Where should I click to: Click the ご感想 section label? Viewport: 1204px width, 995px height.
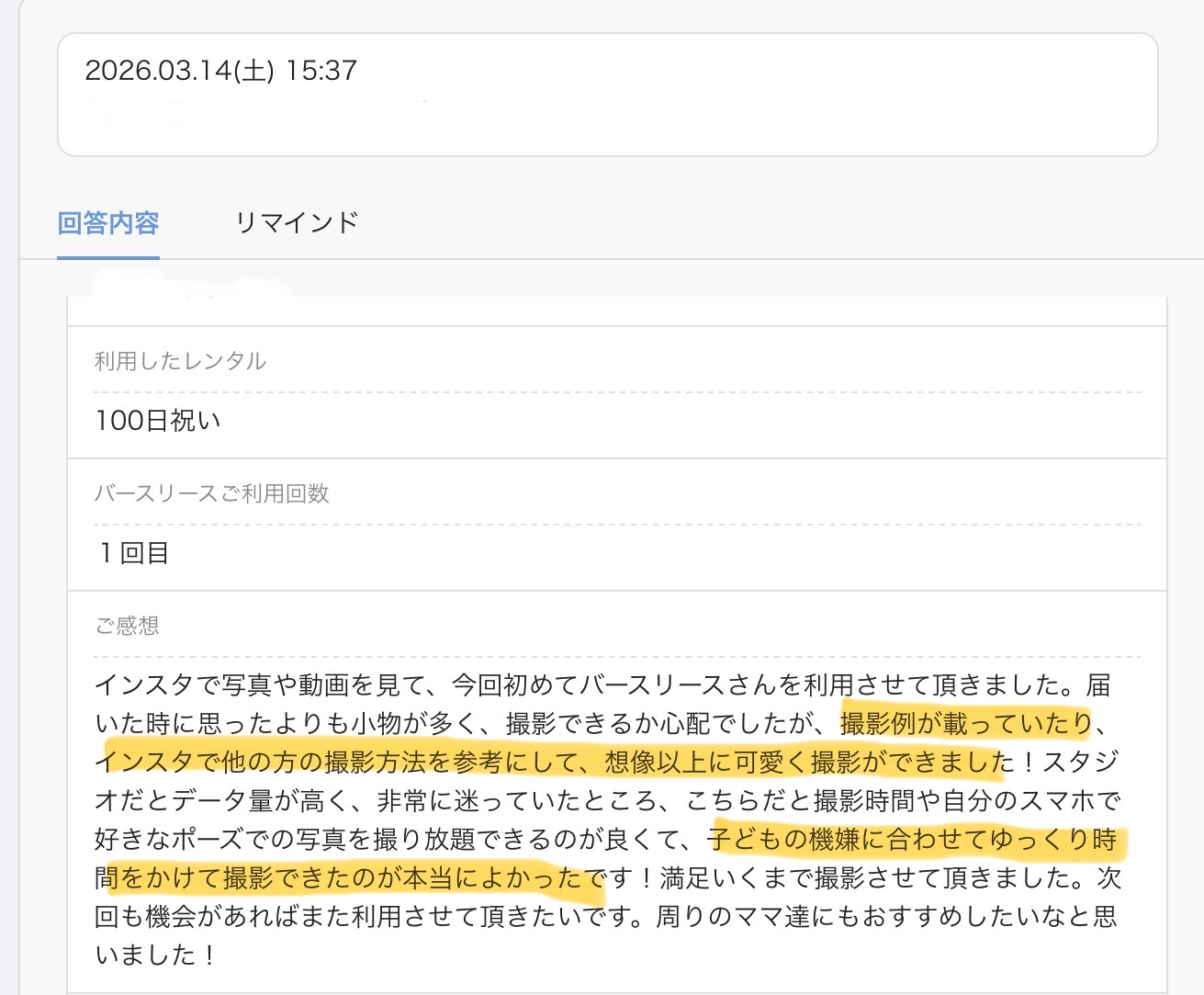[x=127, y=626]
